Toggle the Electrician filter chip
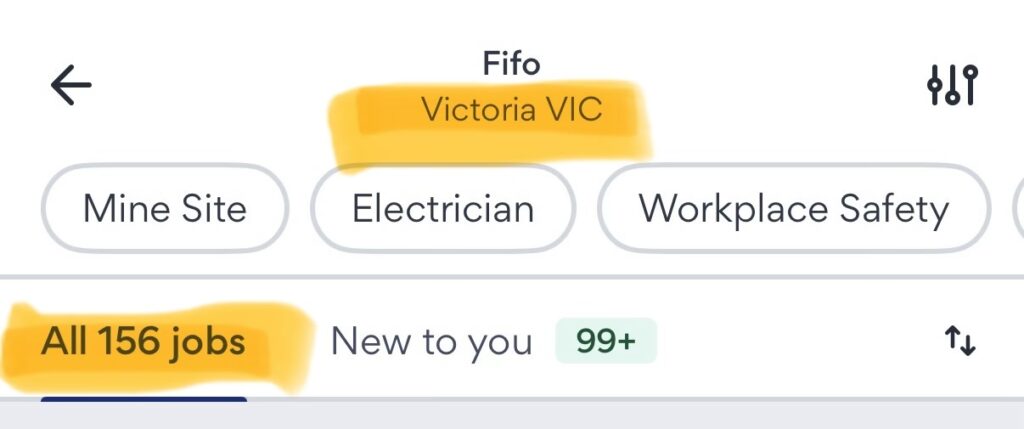The image size is (1024, 429). (x=443, y=210)
